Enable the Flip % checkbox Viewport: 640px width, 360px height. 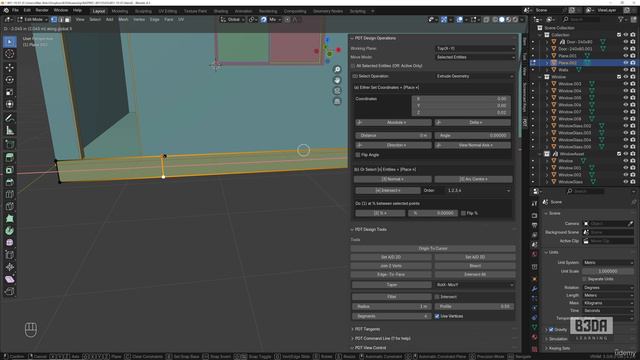click(463, 213)
